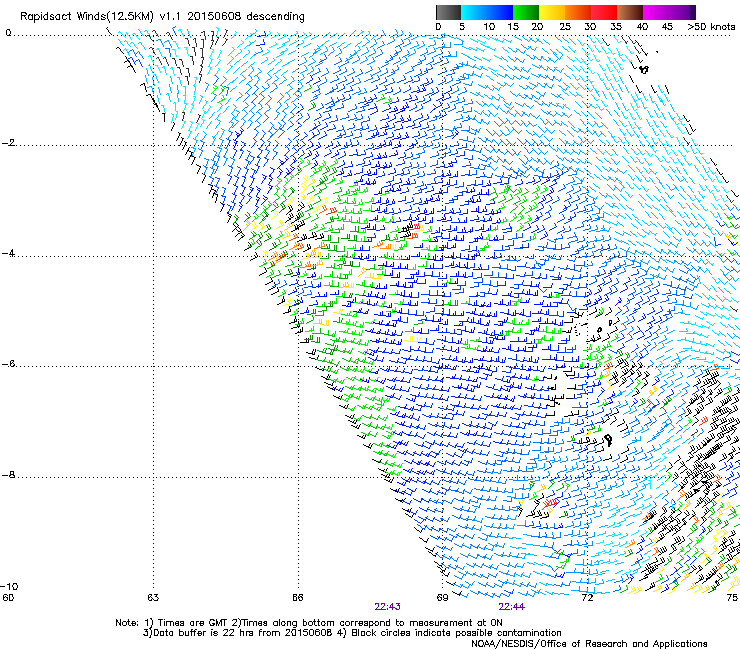Click the '20' label under the color scale
This screenshot has width=740, height=650.
537,27
